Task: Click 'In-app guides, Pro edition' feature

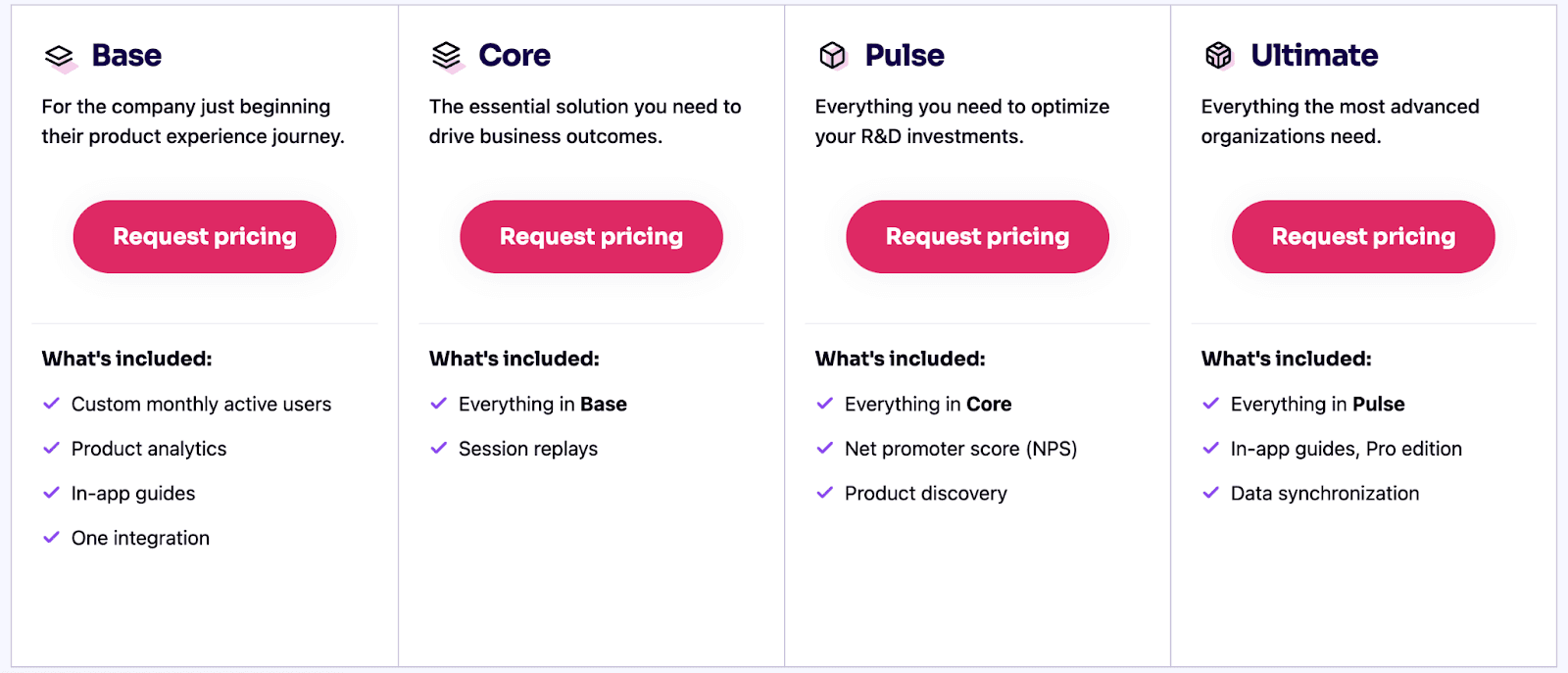Action: 1346,449
